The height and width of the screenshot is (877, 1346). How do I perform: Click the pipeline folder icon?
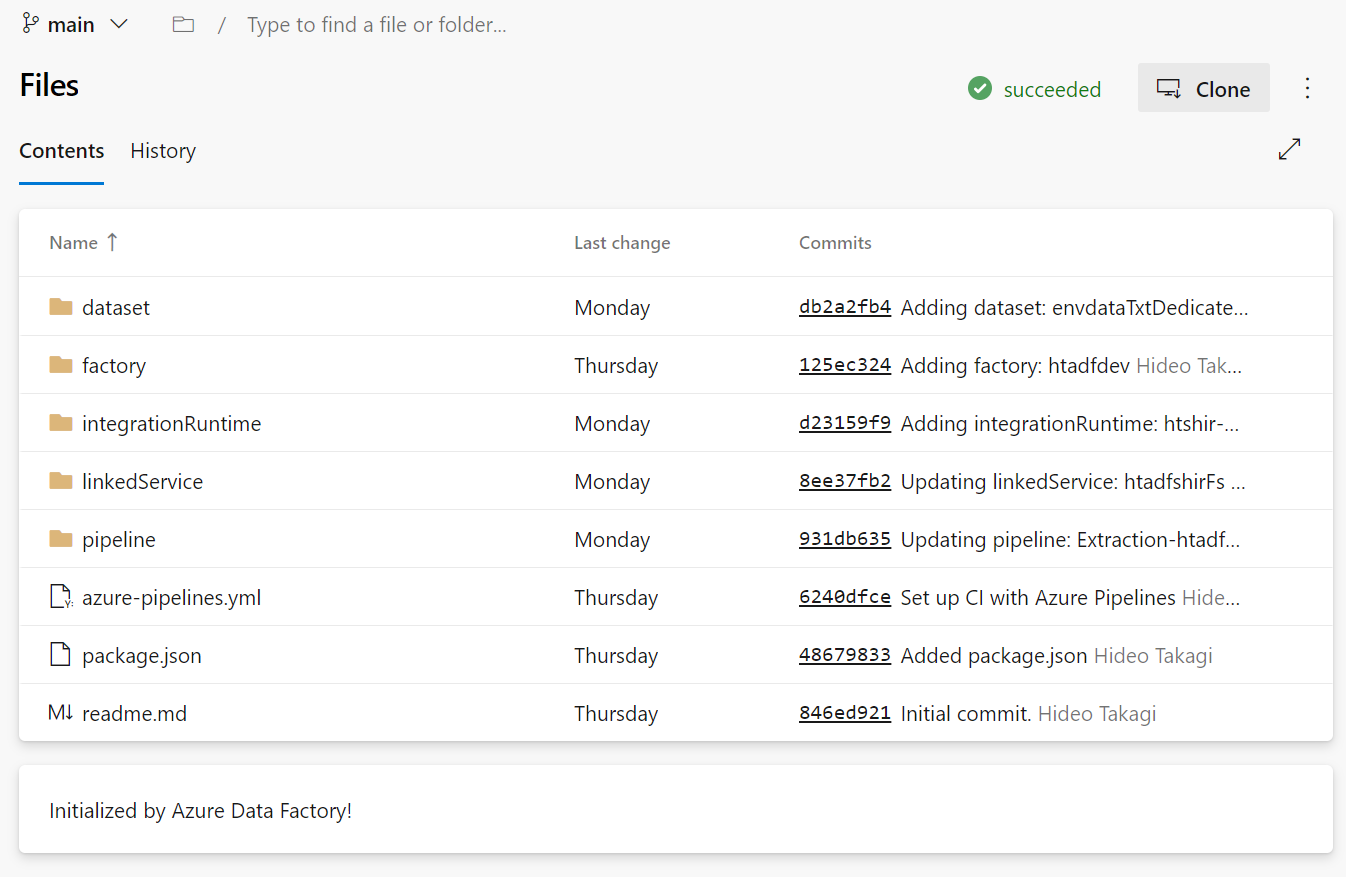(61, 539)
